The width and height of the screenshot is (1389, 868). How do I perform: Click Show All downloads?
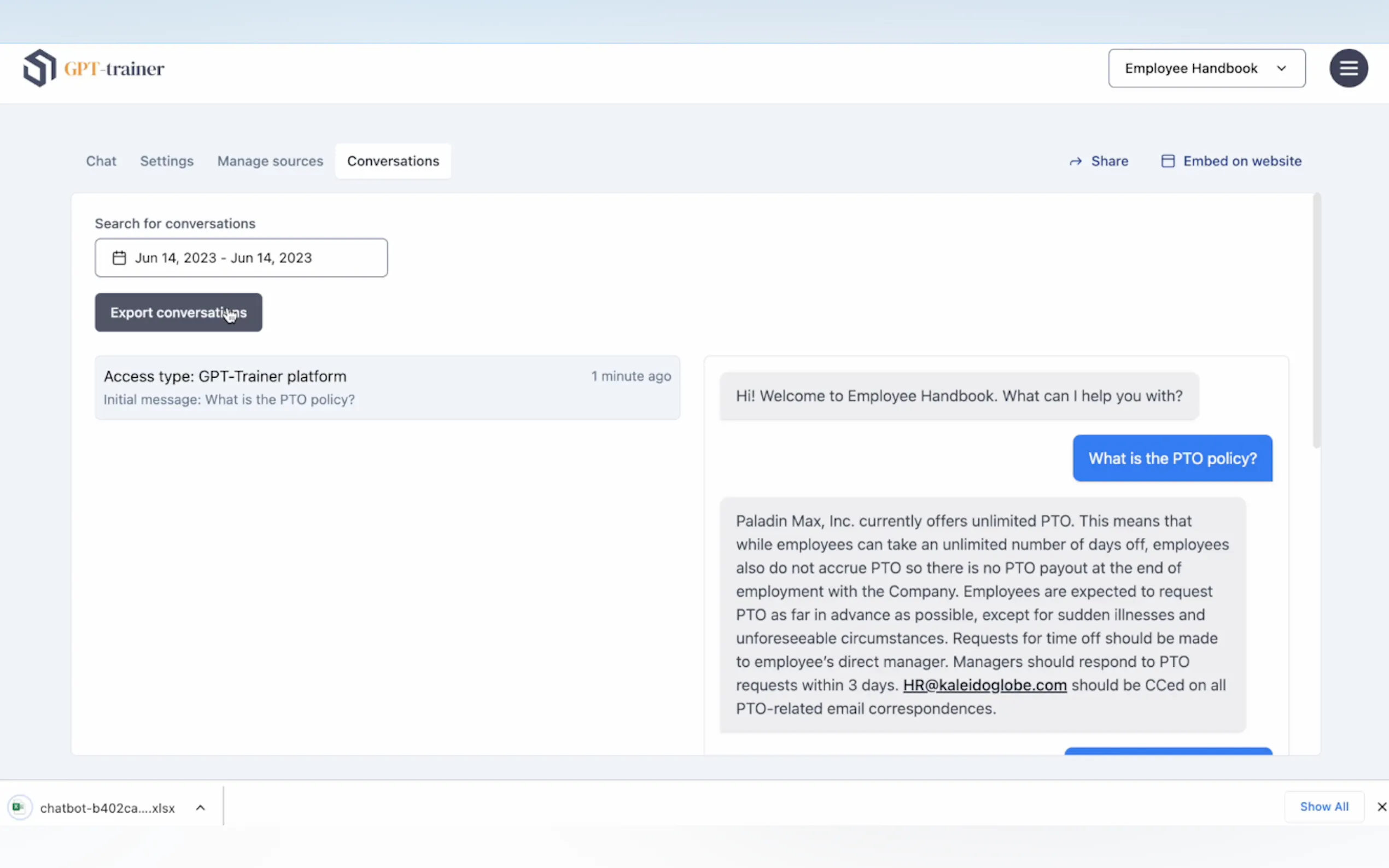click(x=1323, y=807)
